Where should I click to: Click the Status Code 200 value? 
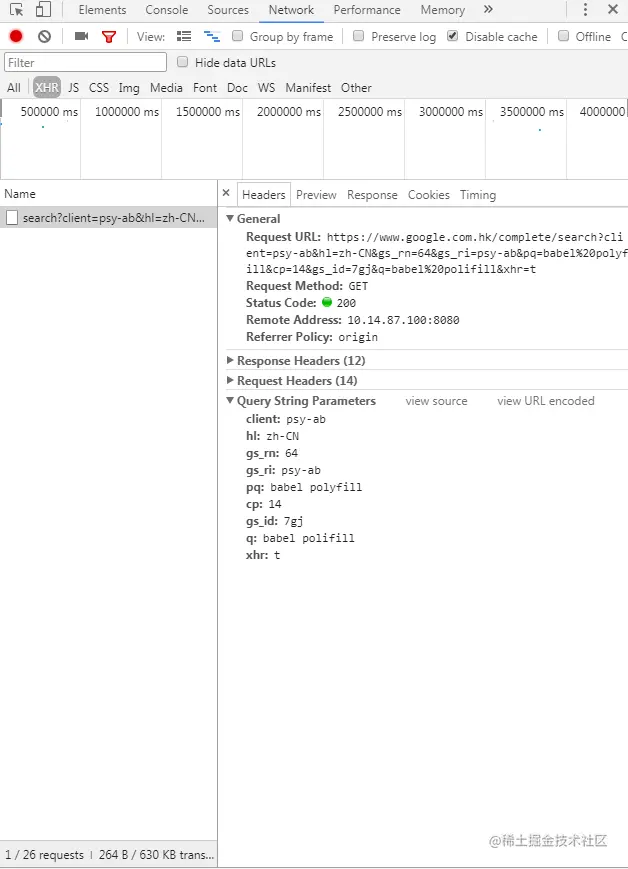click(x=346, y=303)
